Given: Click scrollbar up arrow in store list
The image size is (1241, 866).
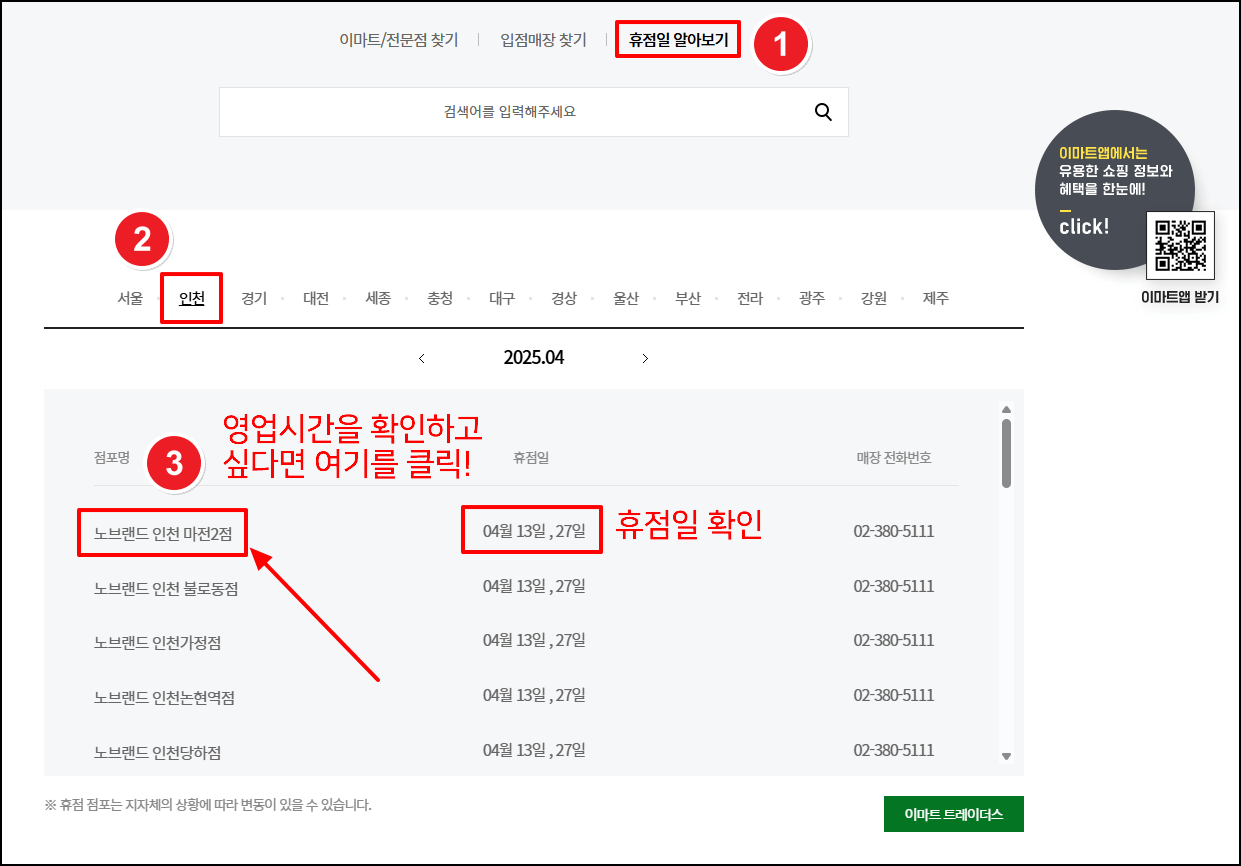Looking at the screenshot, I should coord(1007,408).
